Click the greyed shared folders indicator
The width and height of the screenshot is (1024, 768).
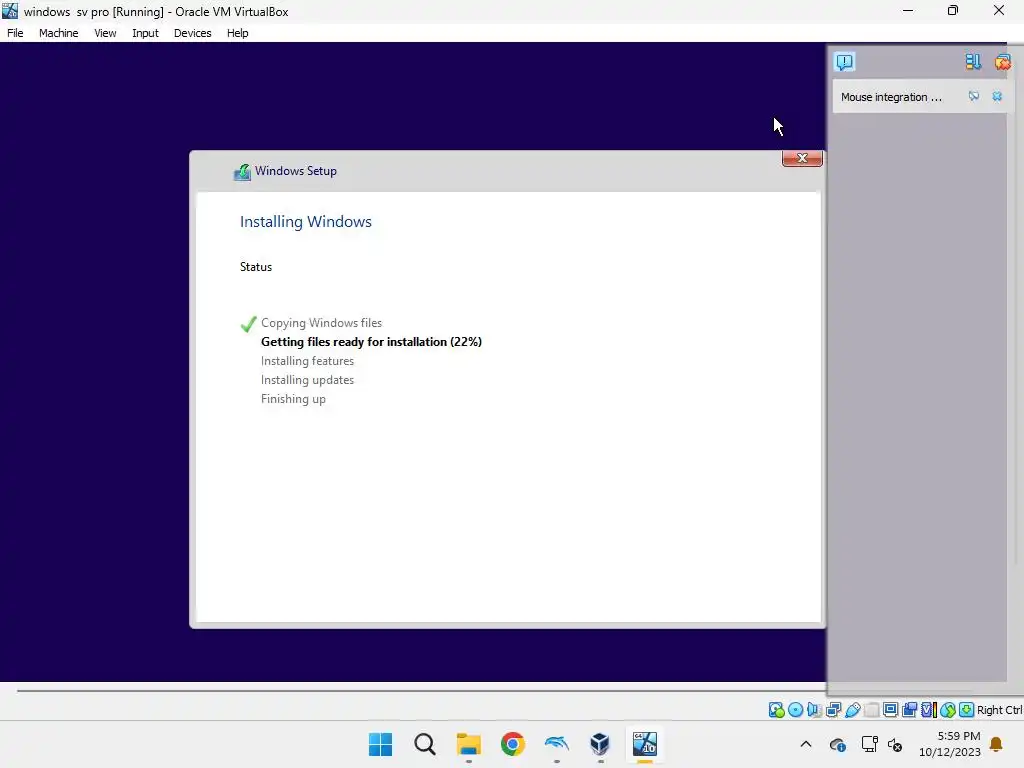(871, 710)
